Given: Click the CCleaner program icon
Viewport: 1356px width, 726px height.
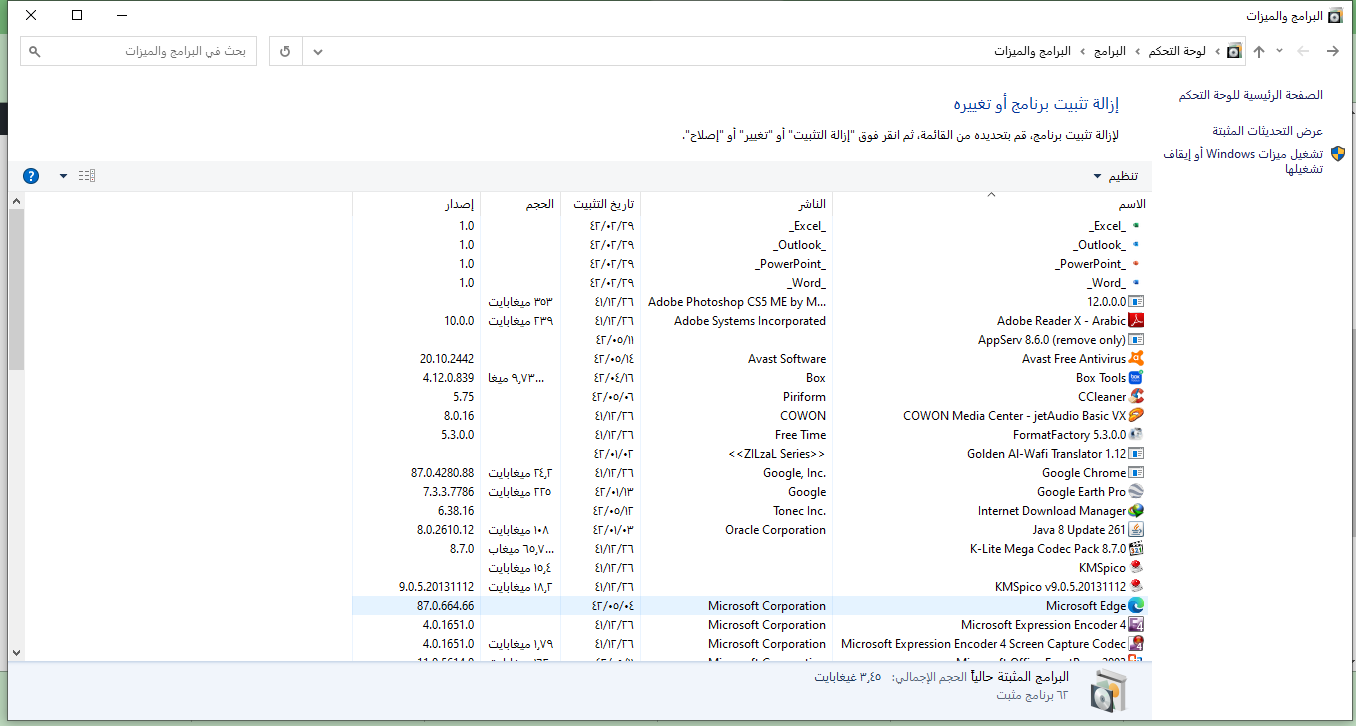Looking at the screenshot, I should click(1136, 397).
